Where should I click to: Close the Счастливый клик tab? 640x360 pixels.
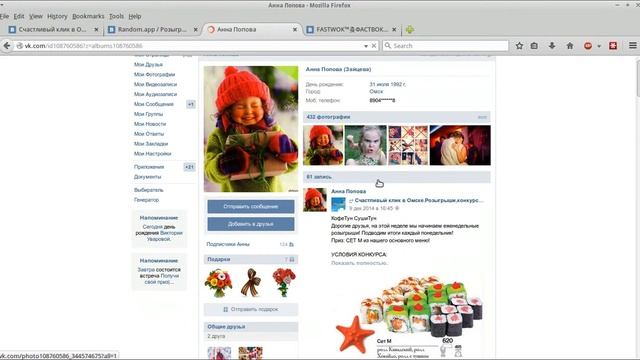(96, 29)
